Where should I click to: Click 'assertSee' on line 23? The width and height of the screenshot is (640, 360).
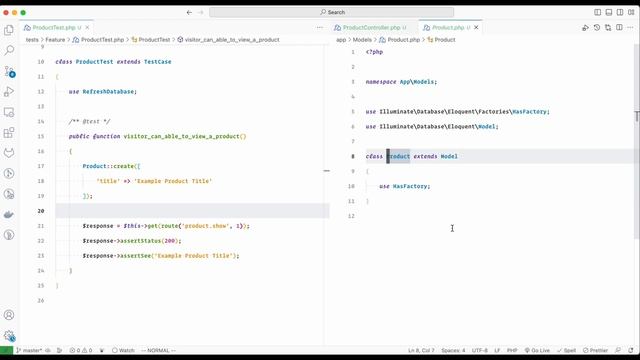click(x=135, y=256)
